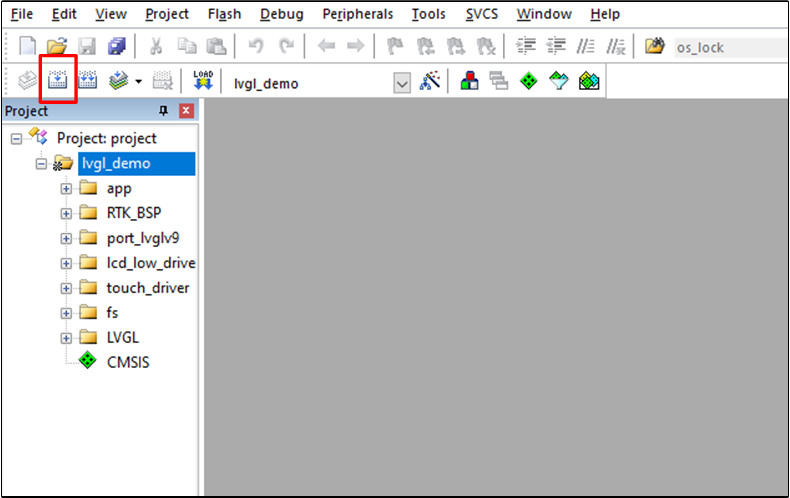790x498 pixels.
Task: Pin the Project panel
Action: point(163,110)
